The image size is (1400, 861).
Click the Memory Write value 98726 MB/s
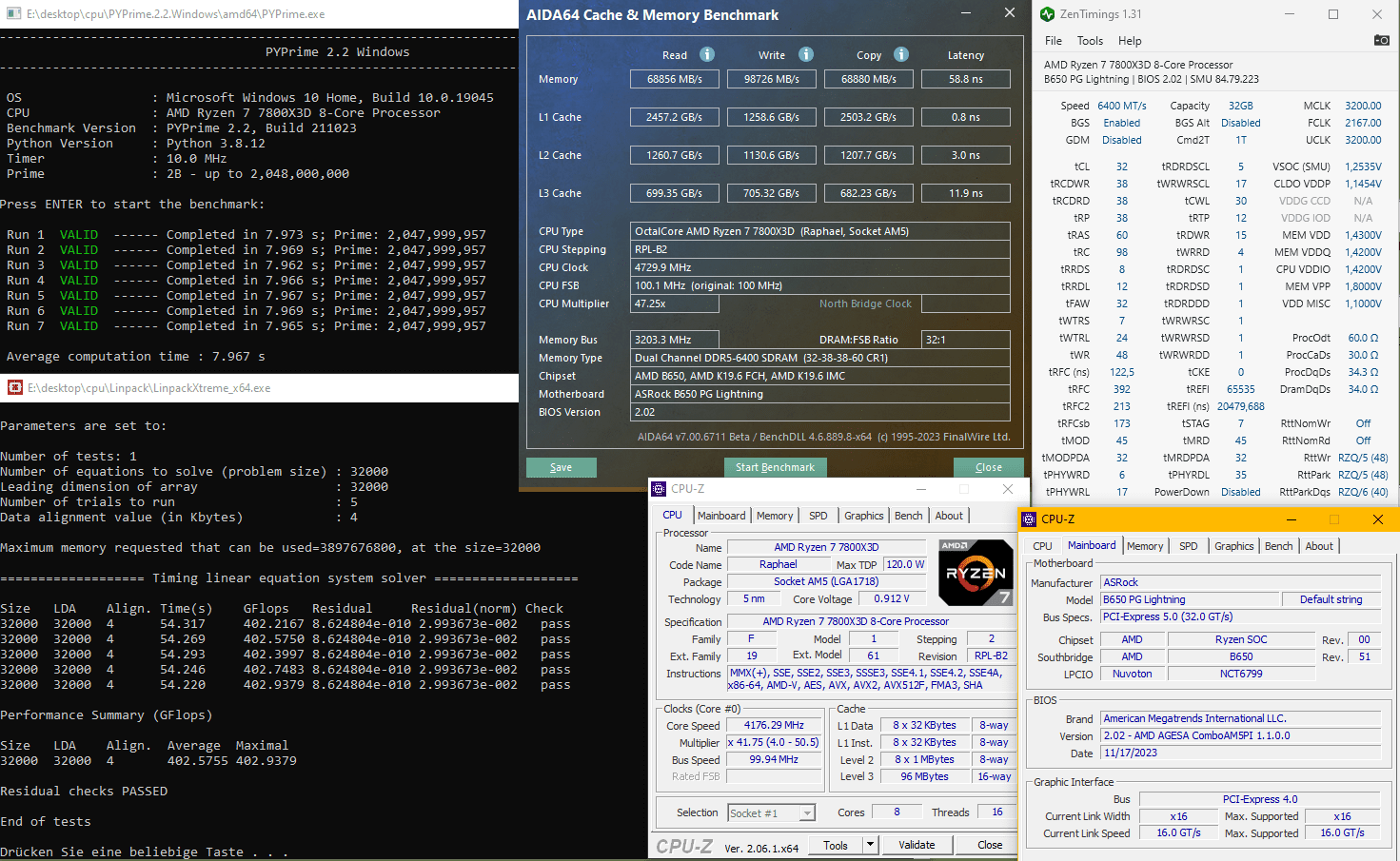pos(772,79)
